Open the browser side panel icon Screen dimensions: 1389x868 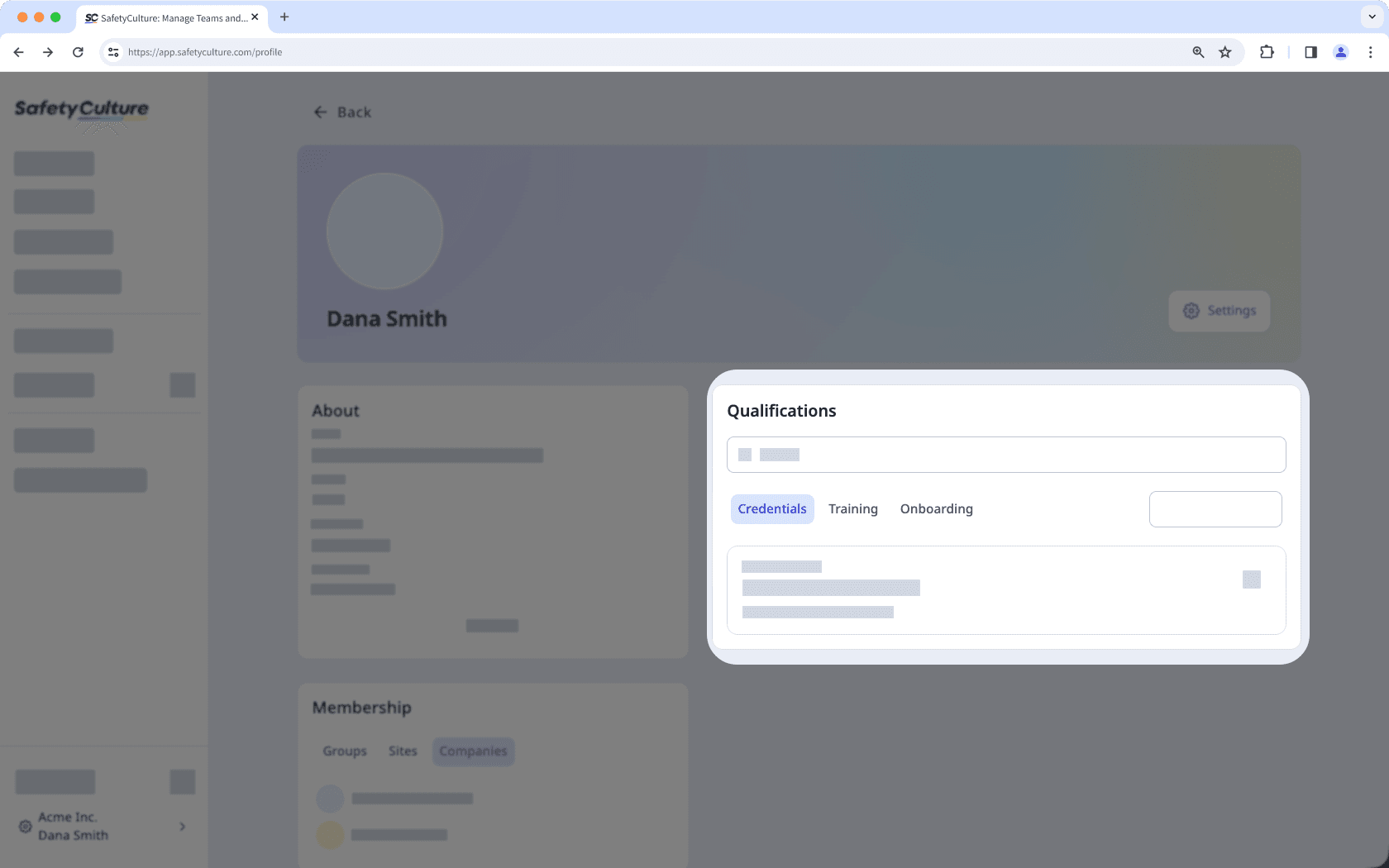(x=1310, y=52)
